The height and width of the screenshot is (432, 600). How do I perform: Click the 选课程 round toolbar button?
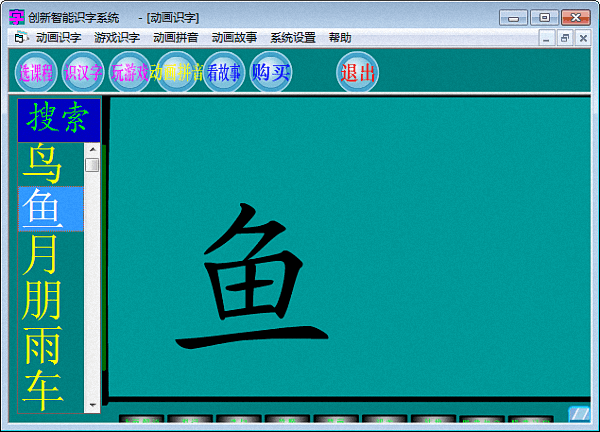37,72
